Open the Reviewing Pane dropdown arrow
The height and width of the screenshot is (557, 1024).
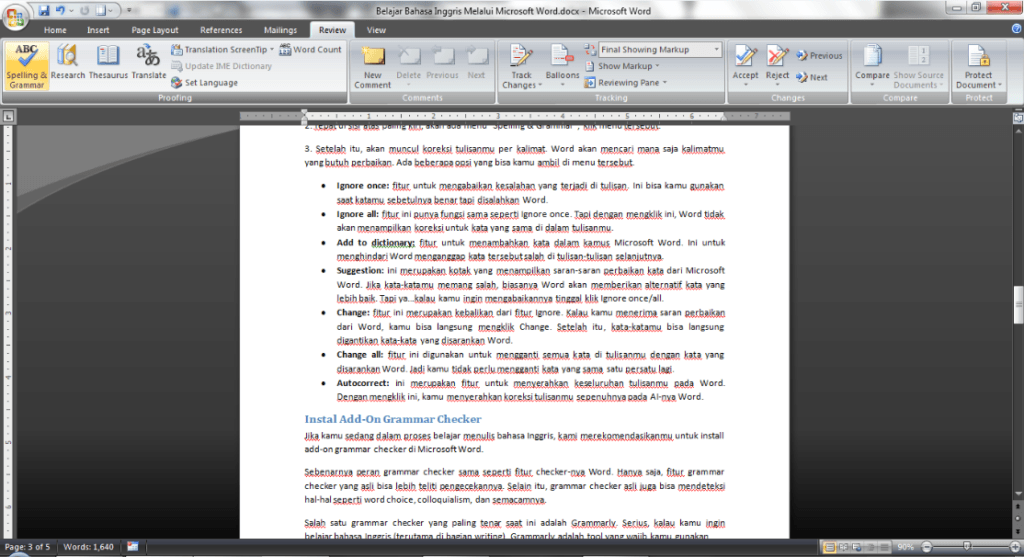[x=665, y=83]
